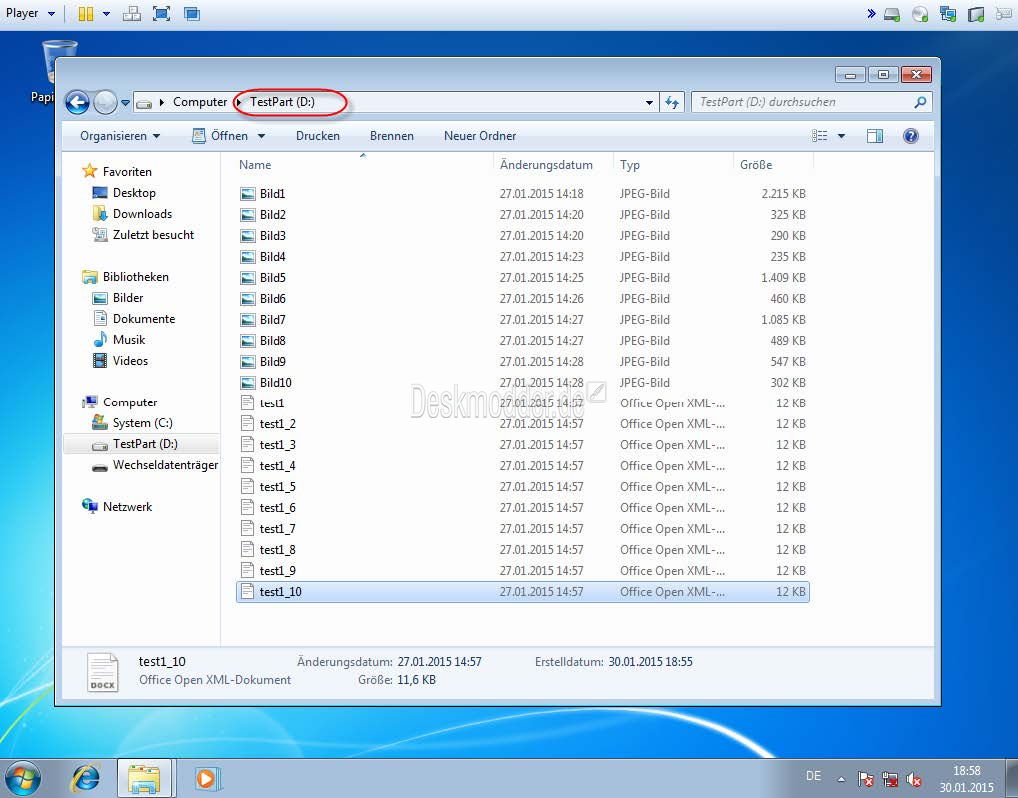Select the Bild1 JPEG file icon
Viewport: 1018px width, 798px height.
pyautogui.click(x=247, y=193)
